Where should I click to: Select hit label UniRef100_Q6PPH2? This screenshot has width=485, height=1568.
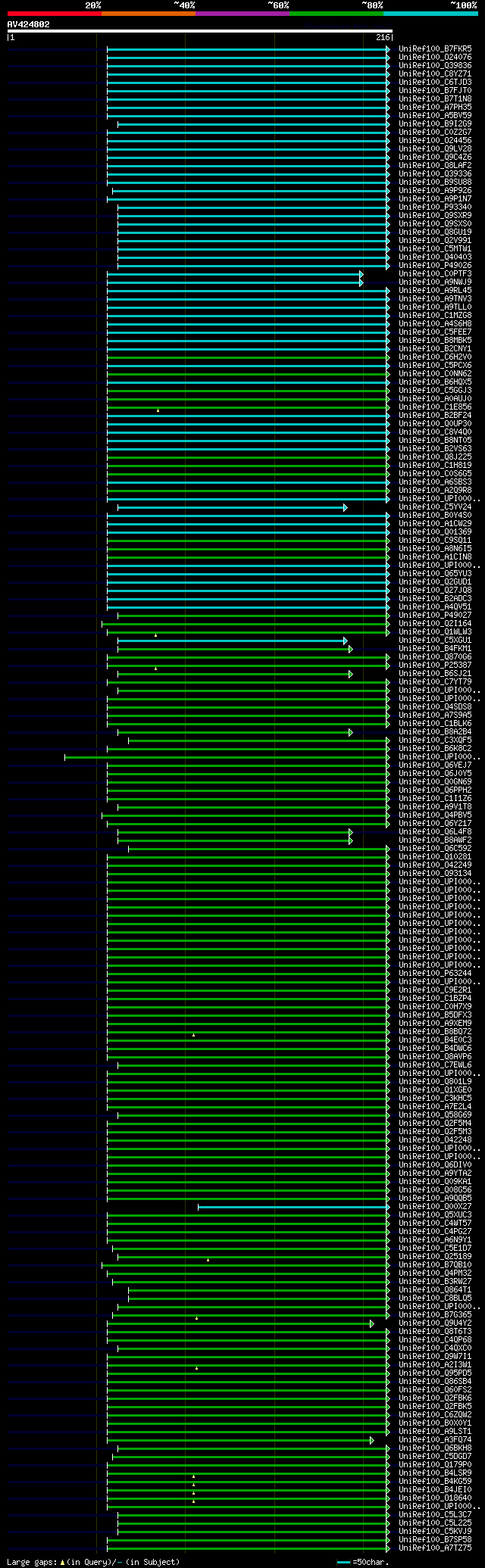[435, 790]
